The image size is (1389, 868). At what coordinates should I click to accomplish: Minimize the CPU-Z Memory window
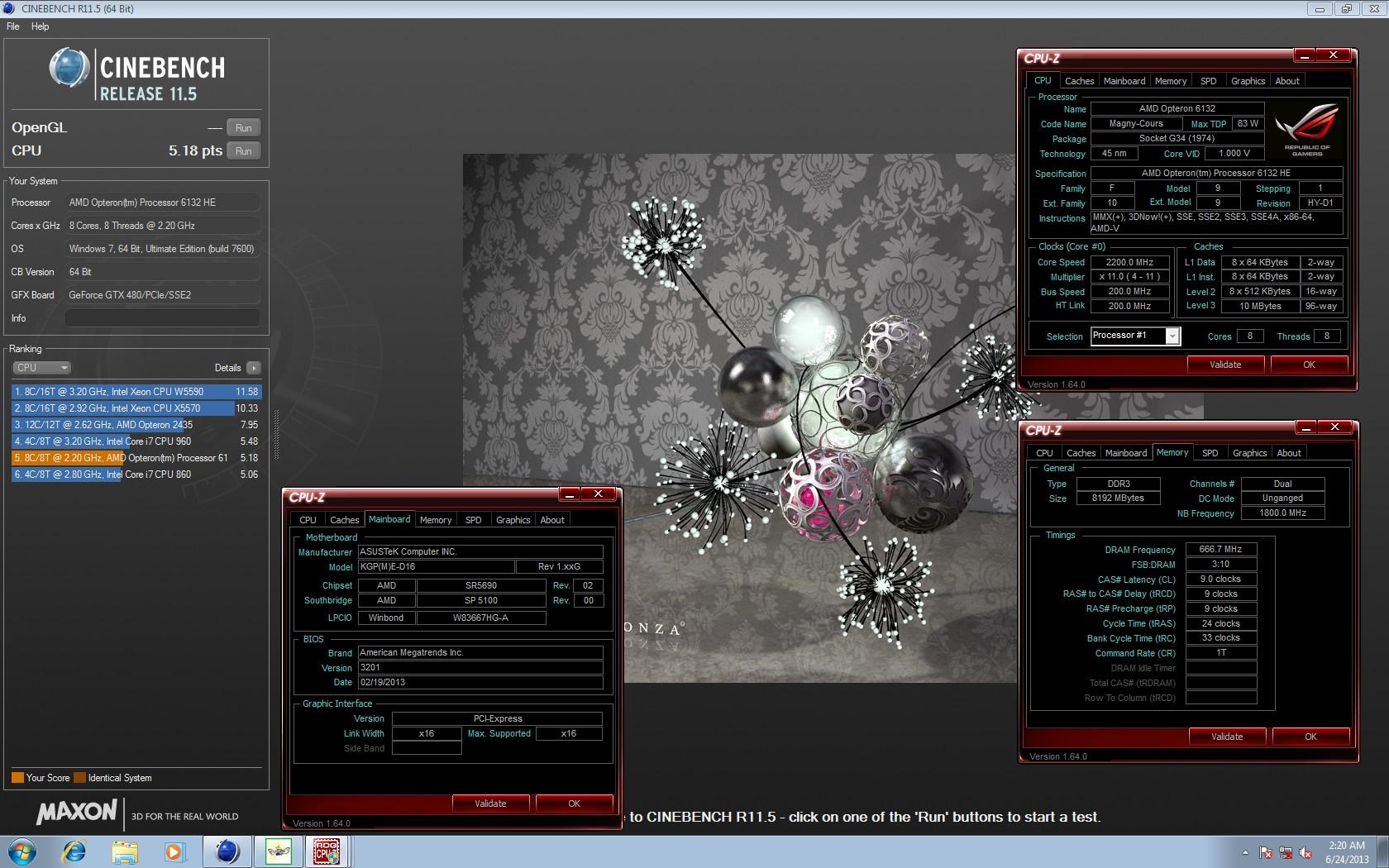point(1305,427)
